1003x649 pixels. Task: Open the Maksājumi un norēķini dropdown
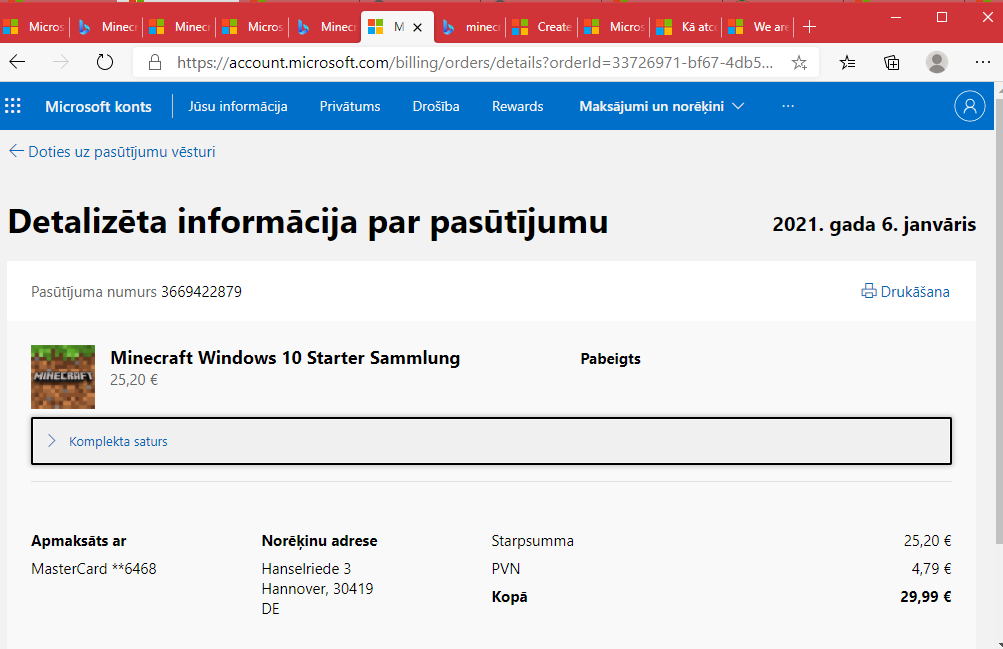point(661,106)
